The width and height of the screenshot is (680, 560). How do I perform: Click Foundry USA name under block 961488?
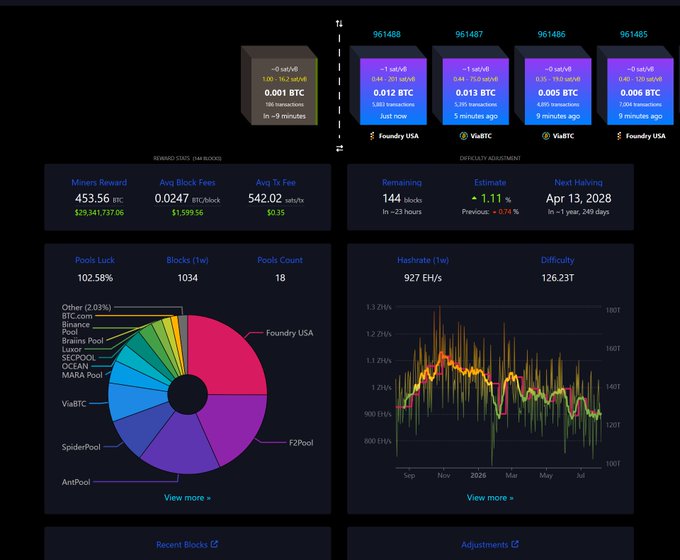[x=399, y=136]
